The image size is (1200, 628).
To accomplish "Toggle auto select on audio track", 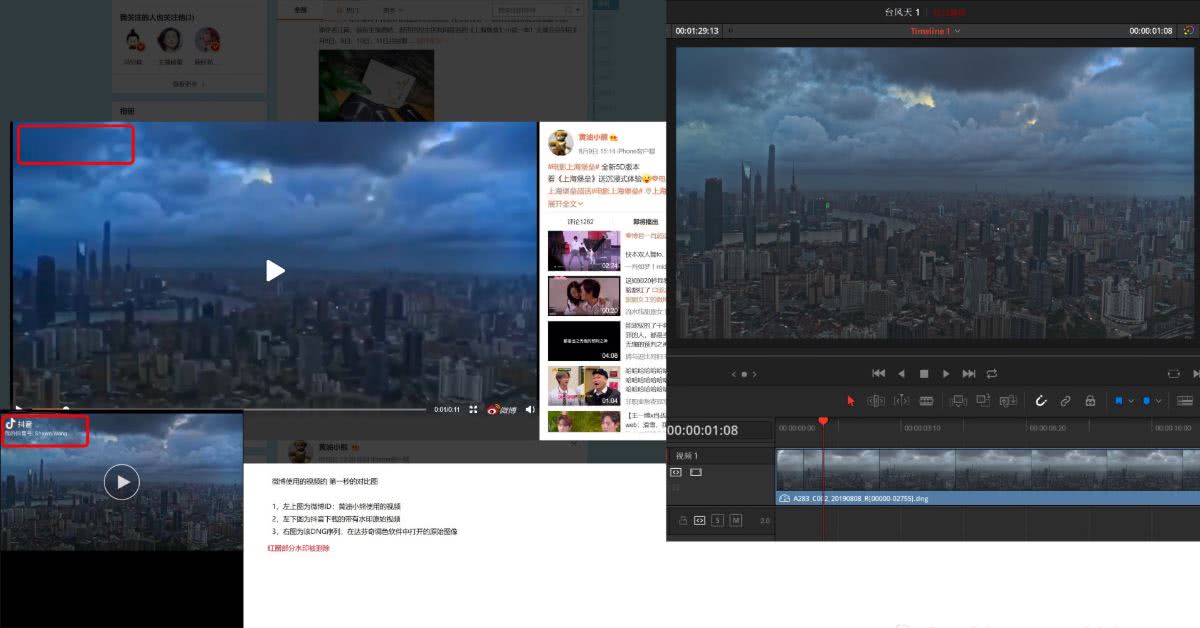I will click(x=700, y=520).
